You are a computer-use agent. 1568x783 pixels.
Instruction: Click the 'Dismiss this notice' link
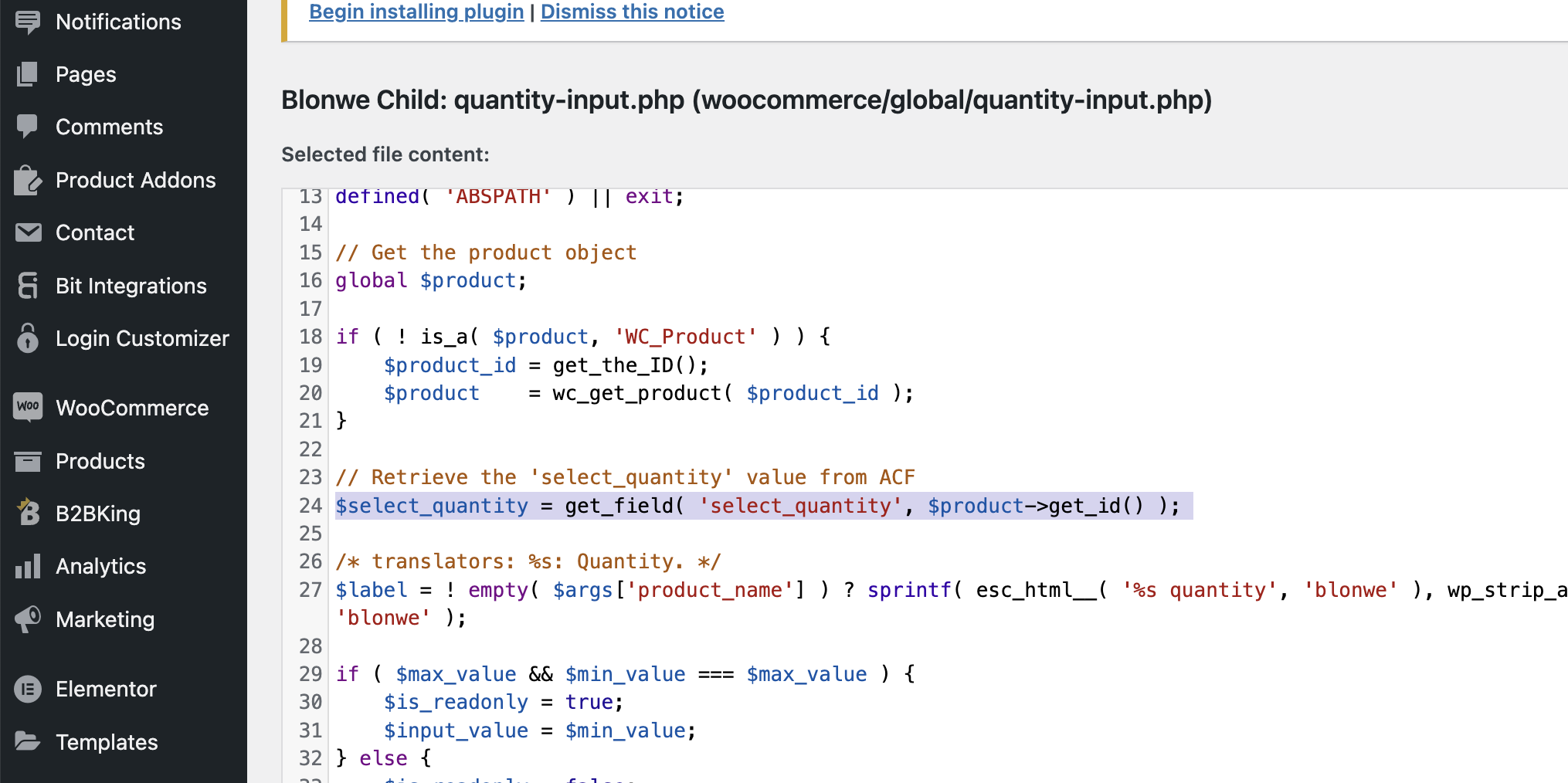[633, 12]
